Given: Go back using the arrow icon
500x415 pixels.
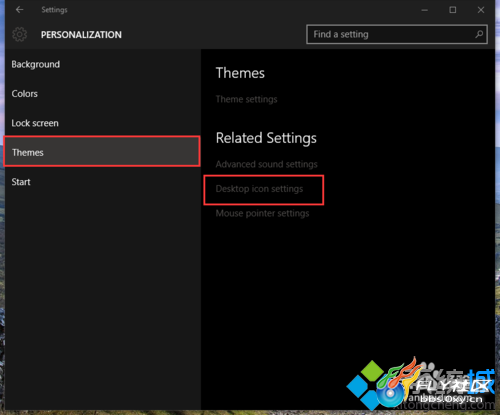Looking at the screenshot, I should point(19,10).
